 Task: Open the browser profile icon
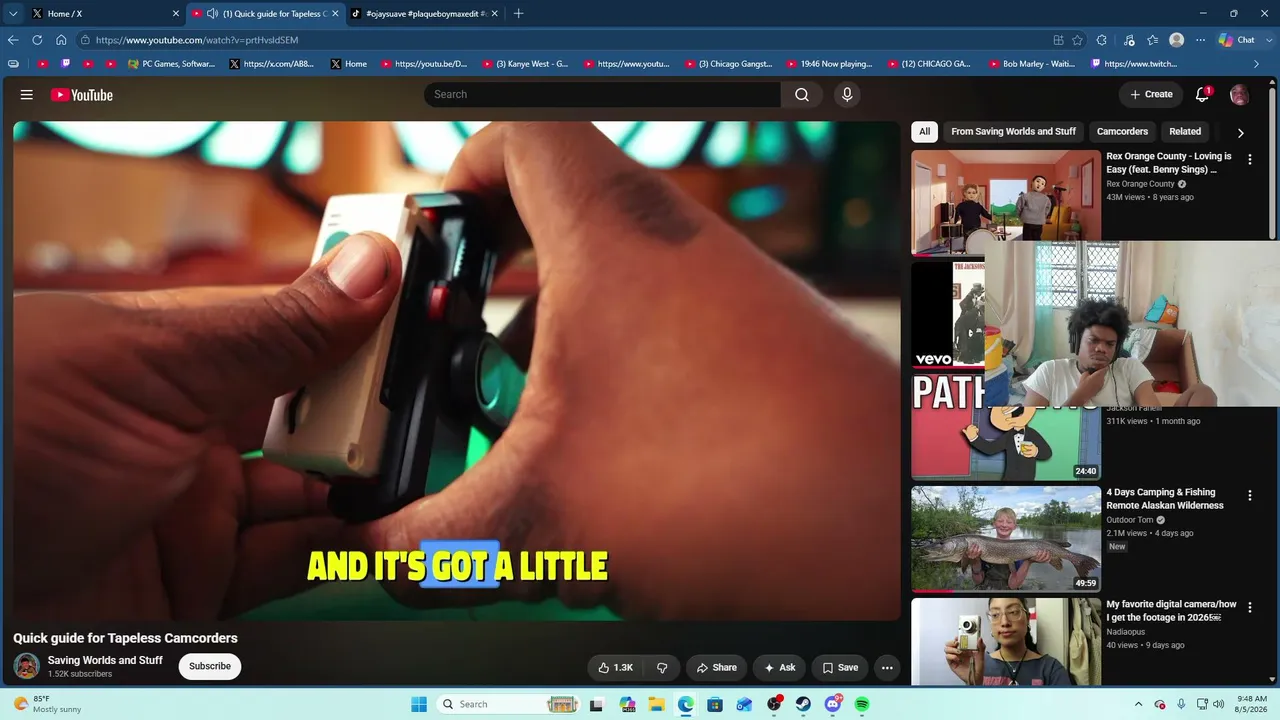click(x=1177, y=40)
